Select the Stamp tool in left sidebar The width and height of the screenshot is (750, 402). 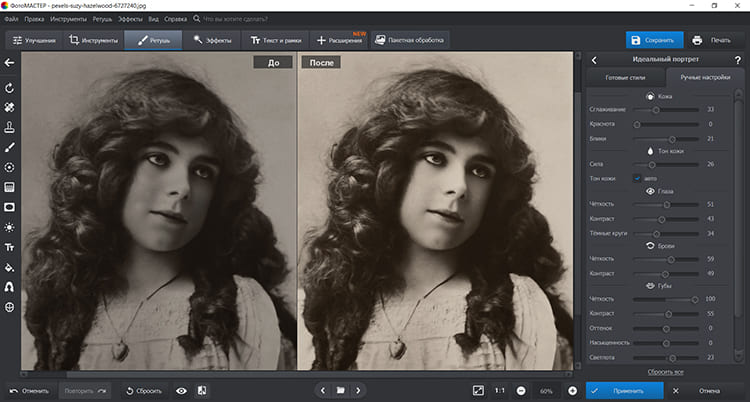[x=9, y=127]
